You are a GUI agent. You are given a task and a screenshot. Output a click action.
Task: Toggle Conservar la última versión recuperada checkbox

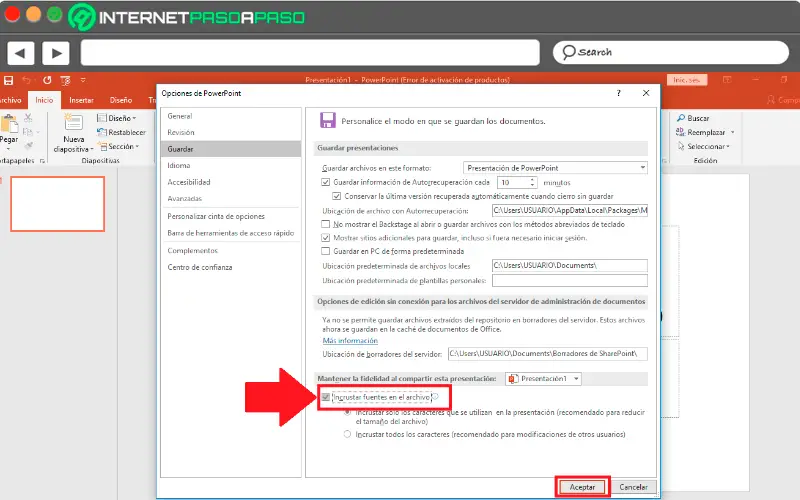pos(336,196)
